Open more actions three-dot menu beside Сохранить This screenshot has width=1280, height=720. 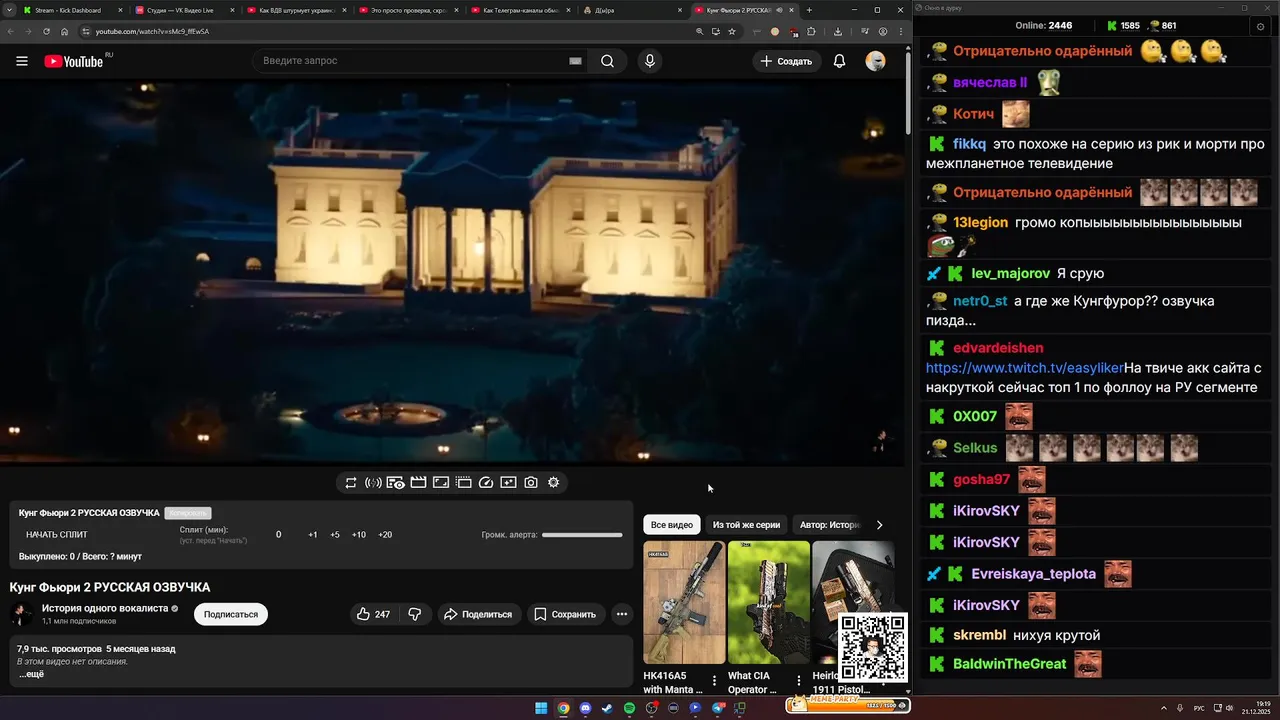coord(622,614)
